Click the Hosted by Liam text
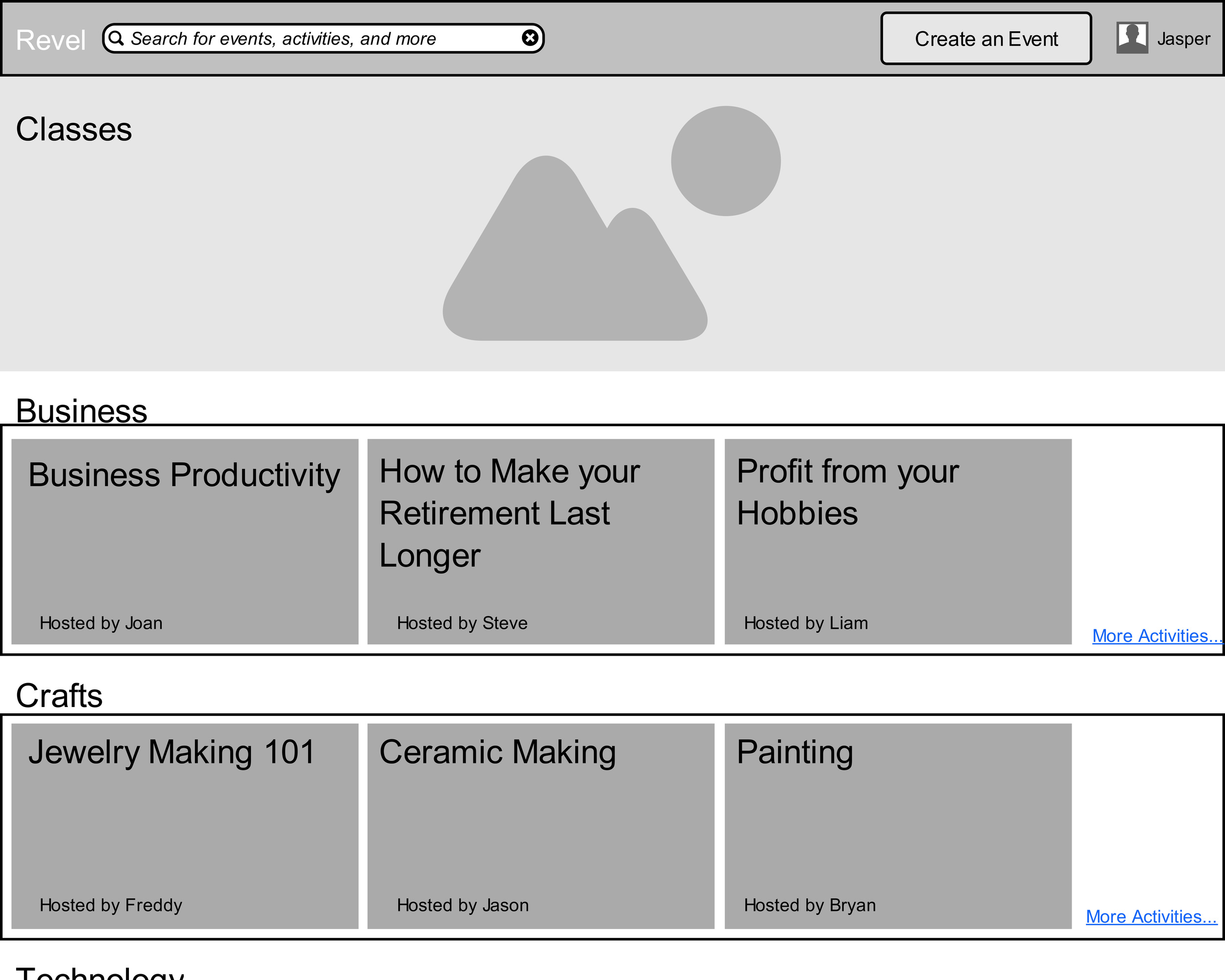The height and width of the screenshot is (980, 1225). pyautogui.click(x=806, y=623)
